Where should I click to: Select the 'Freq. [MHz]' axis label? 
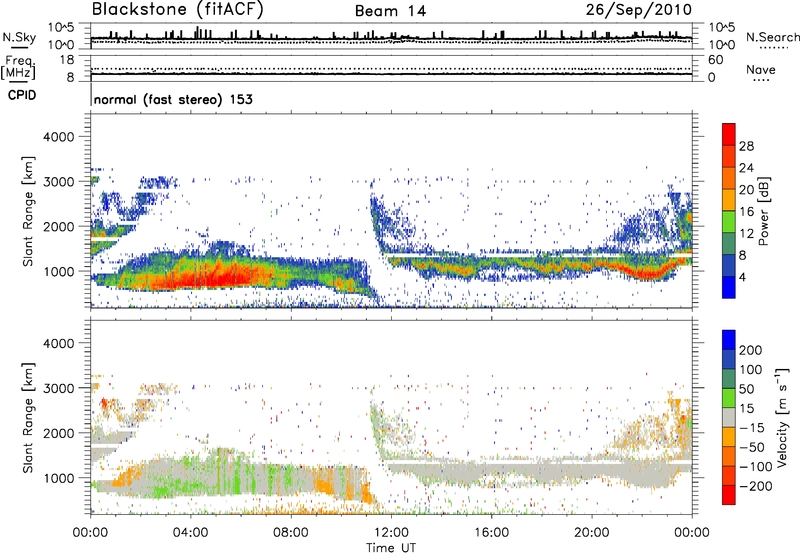click(18, 67)
